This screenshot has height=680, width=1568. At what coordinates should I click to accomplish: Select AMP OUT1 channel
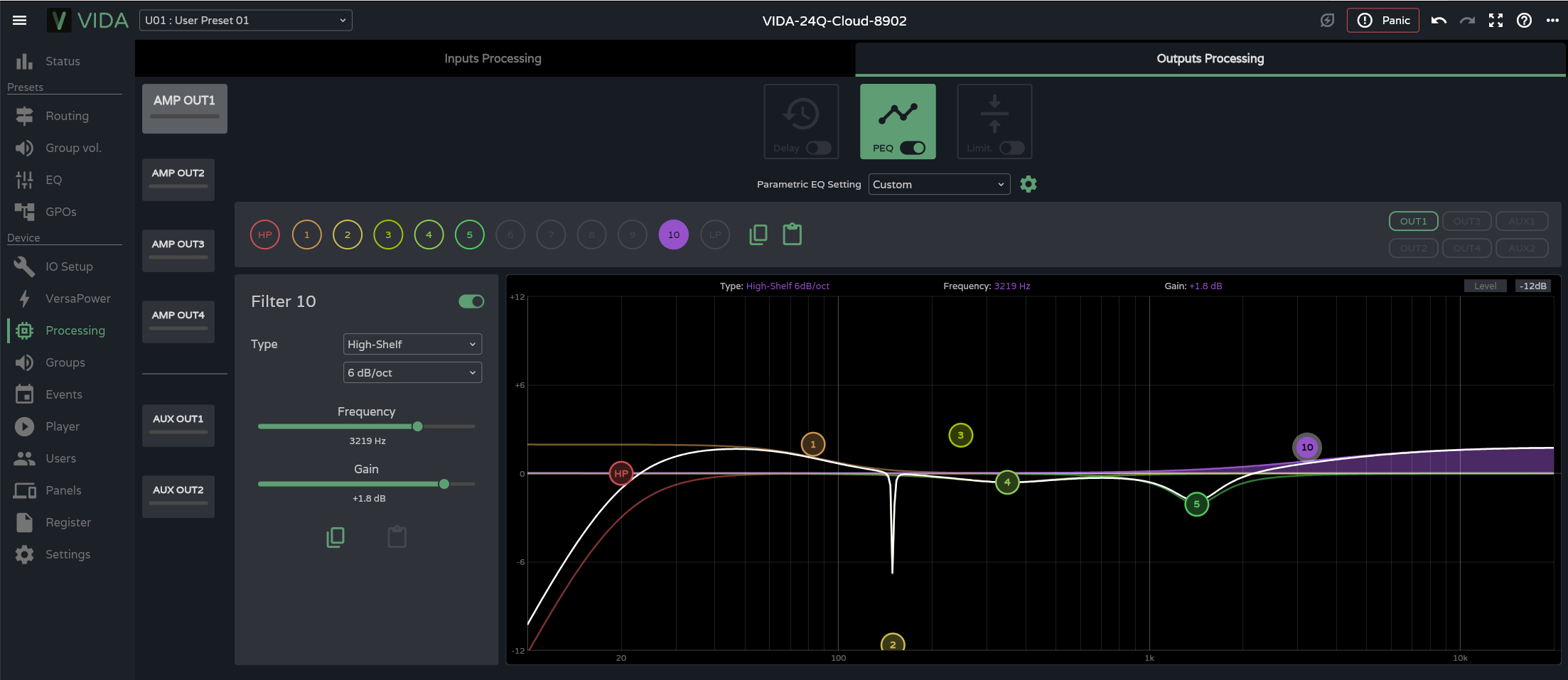point(185,109)
